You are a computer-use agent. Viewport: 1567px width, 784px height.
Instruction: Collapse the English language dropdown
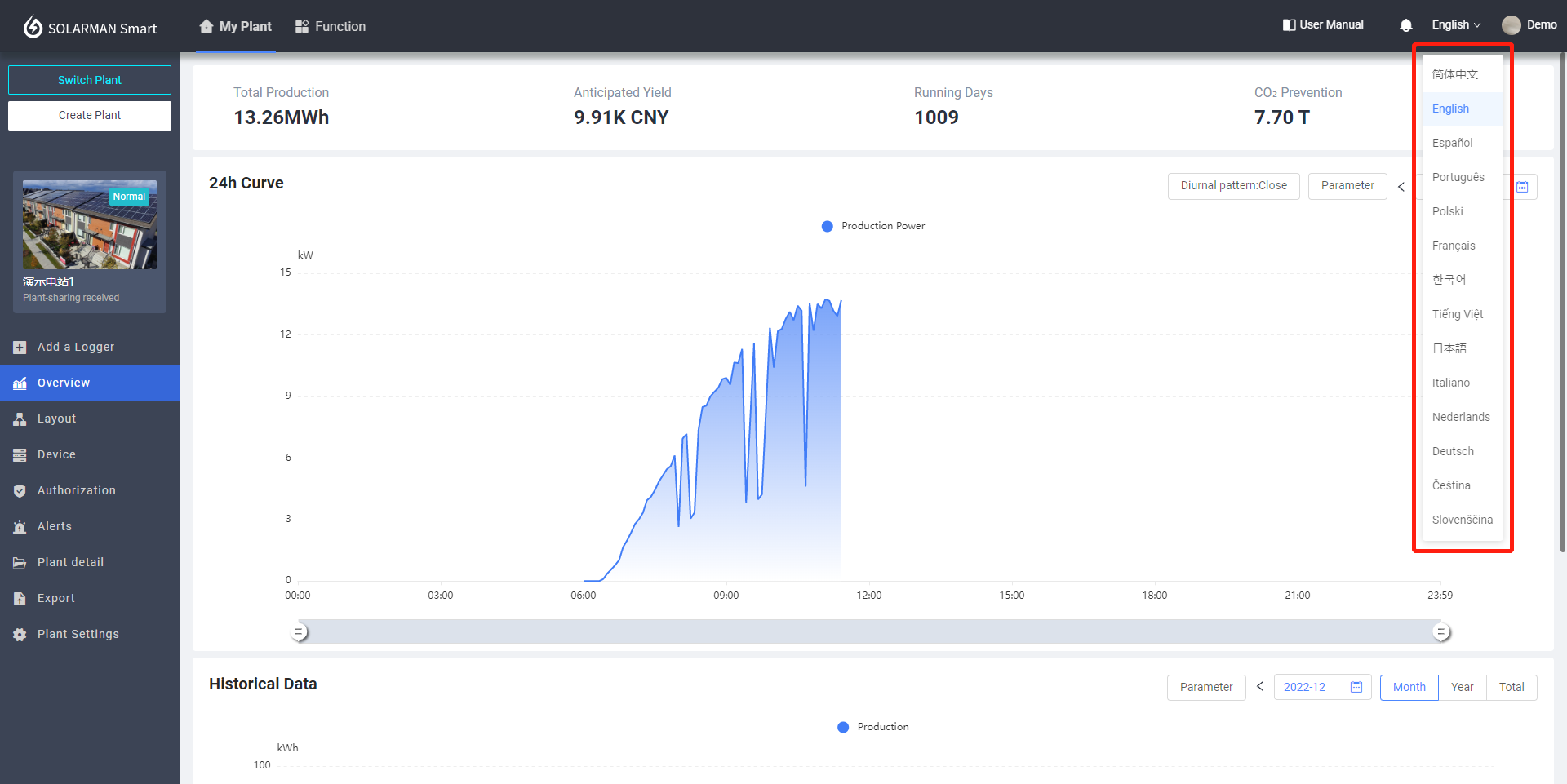point(1455,25)
